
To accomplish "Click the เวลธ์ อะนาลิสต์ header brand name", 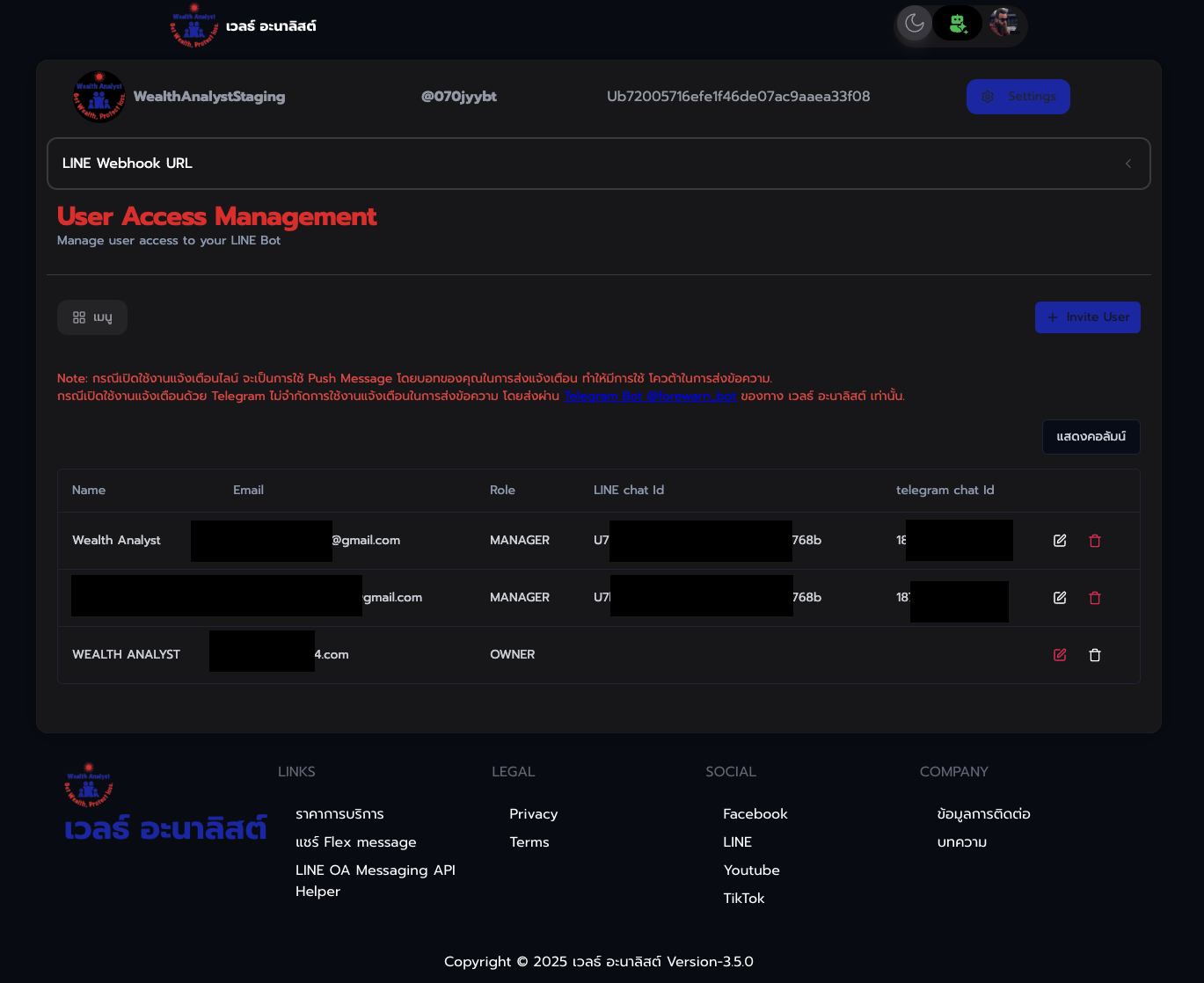I will [x=271, y=26].
